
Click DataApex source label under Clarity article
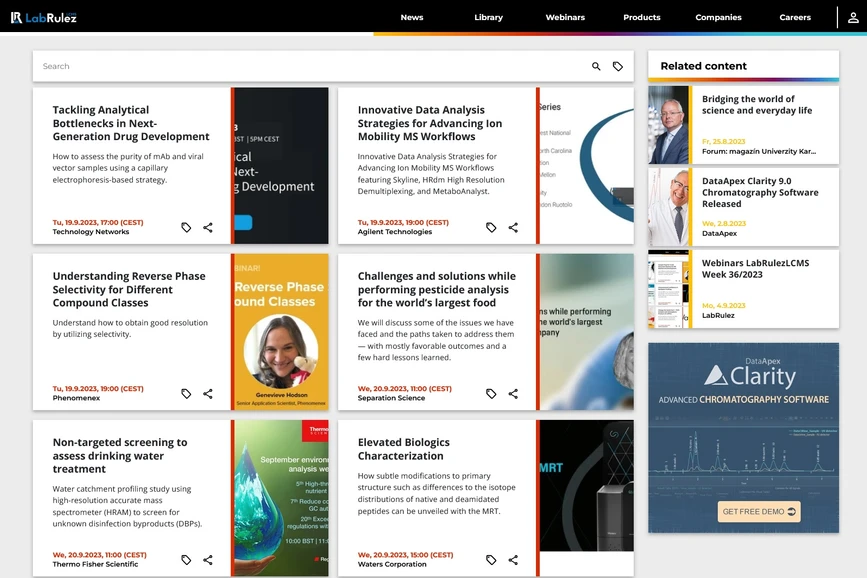(x=719, y=233)
